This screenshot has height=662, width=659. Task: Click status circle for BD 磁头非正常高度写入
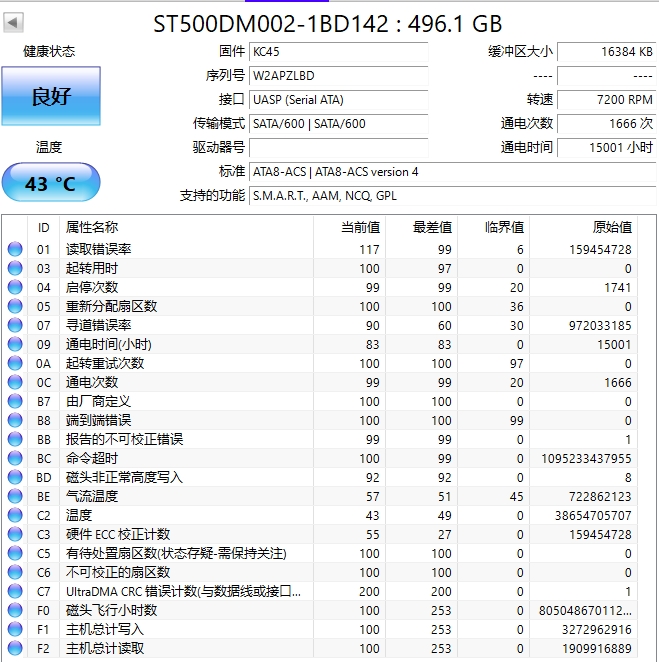tap(15, 477)
